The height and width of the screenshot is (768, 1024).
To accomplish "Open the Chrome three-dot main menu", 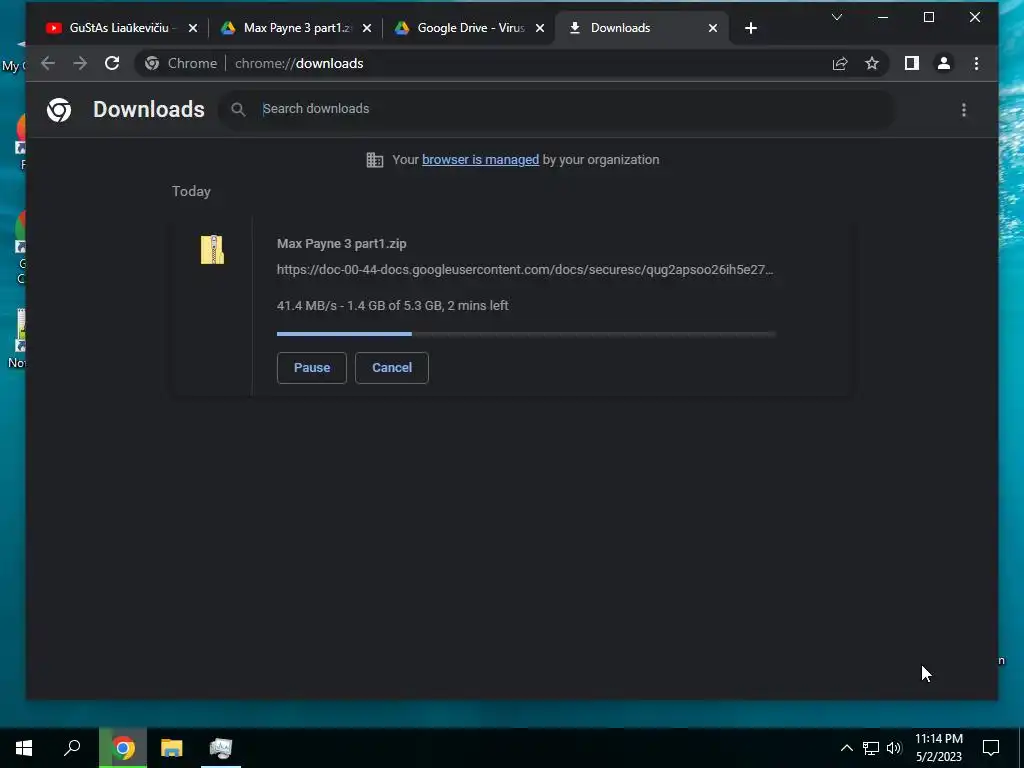I will click(976, 63).
